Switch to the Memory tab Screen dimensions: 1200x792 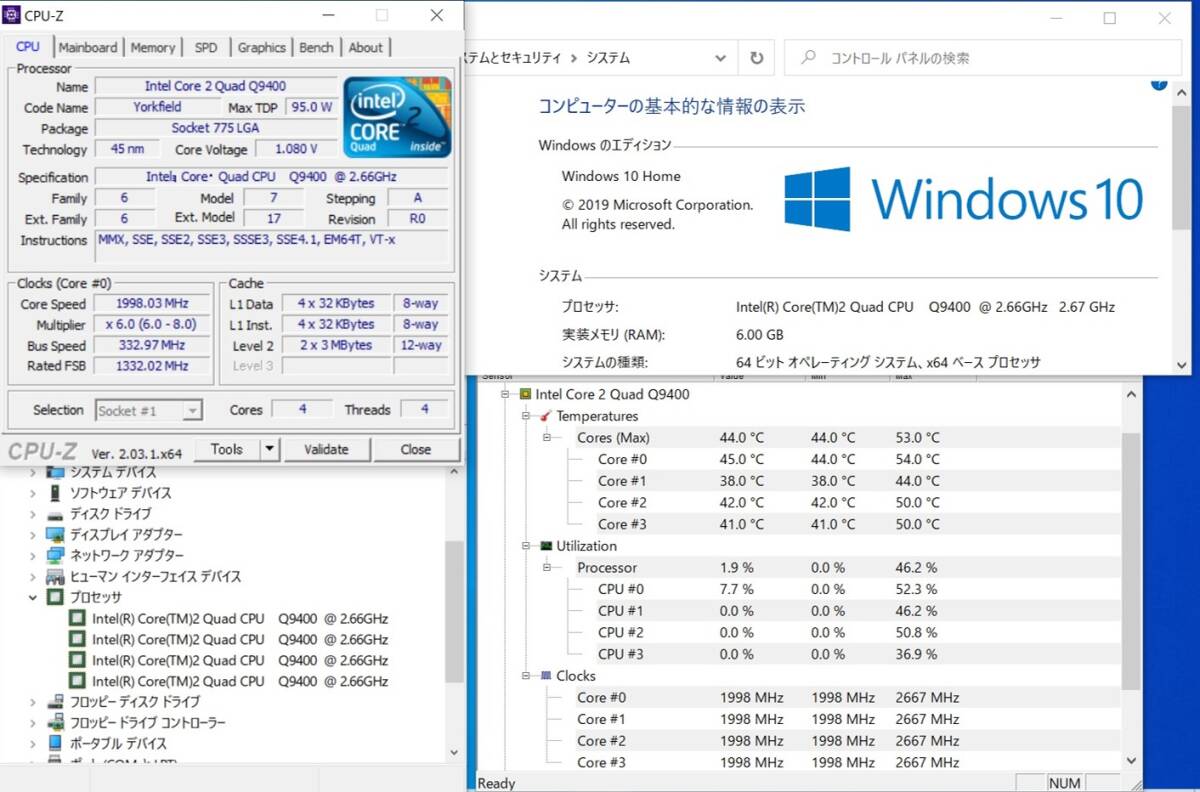click(x=152, y=47)
